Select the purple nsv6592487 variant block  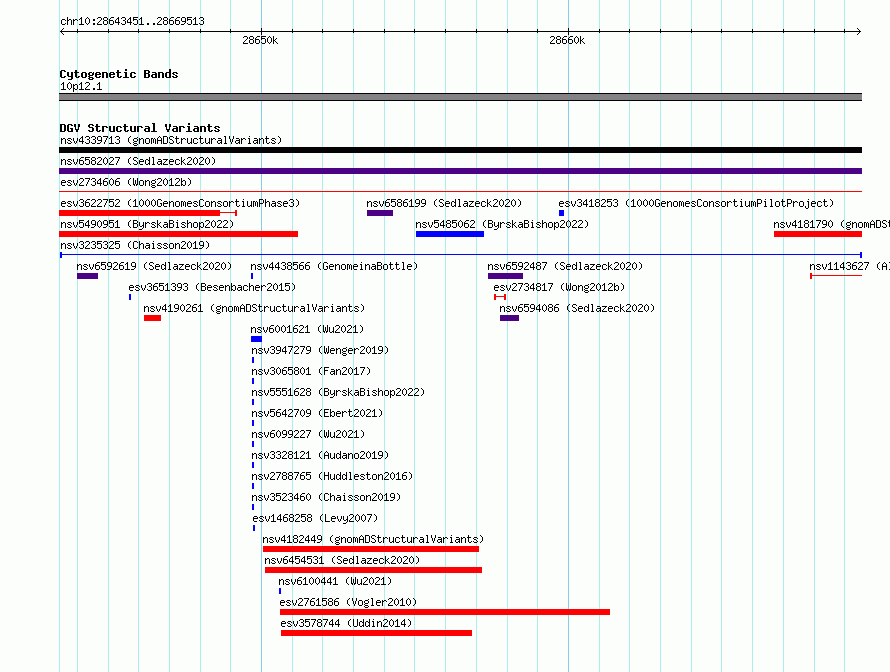click(505, 276)
